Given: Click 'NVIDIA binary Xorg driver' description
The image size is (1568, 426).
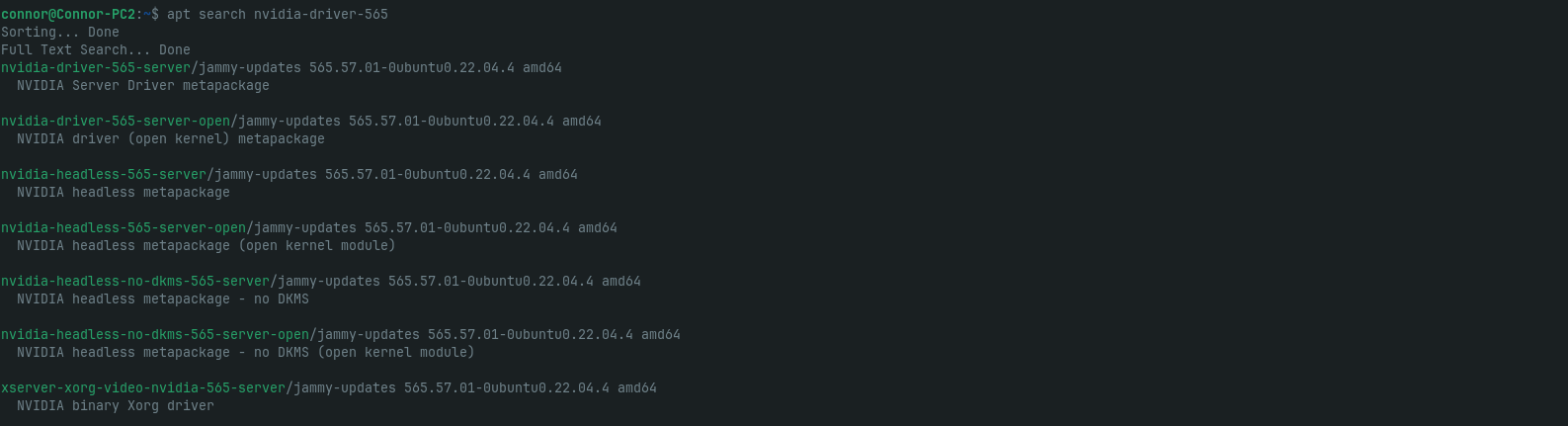Looking at the screenshot, I should pos(116,406).
